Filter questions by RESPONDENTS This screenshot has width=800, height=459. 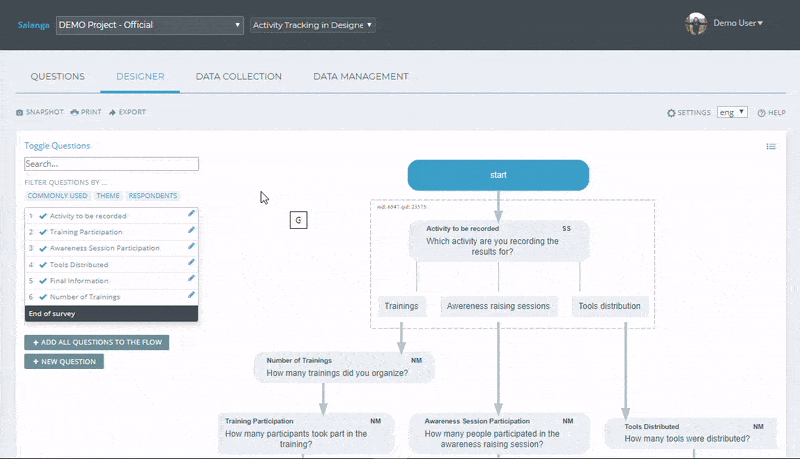pyautogui.click(x=153, y=196)
